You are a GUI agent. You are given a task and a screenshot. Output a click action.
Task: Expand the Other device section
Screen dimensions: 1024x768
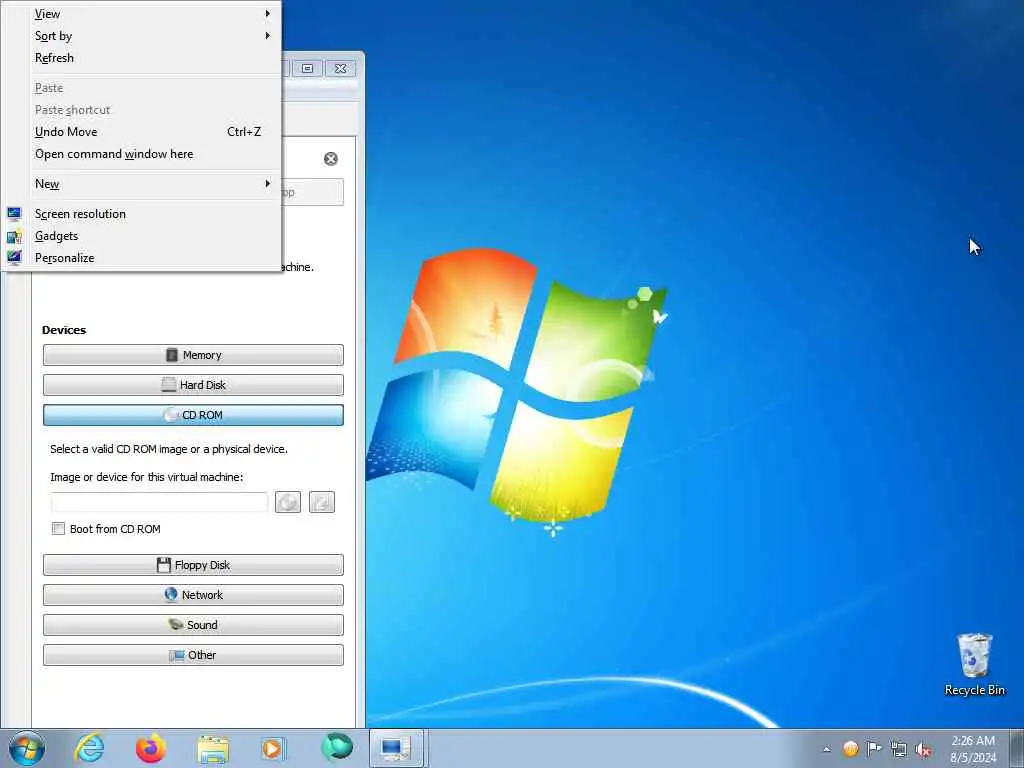tap(193, 655)
